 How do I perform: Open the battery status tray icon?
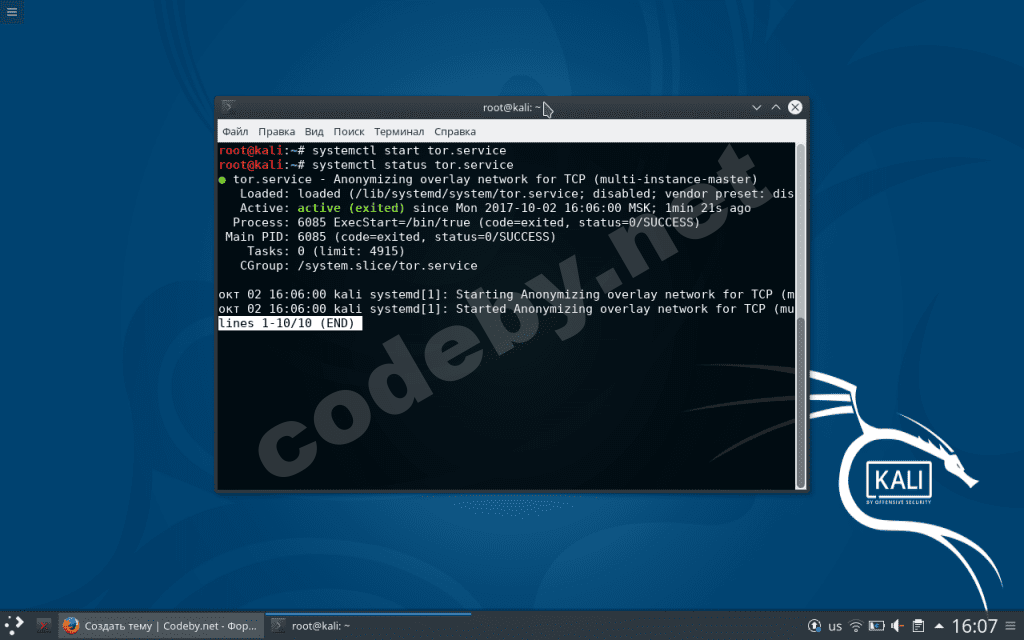point(876,626)
